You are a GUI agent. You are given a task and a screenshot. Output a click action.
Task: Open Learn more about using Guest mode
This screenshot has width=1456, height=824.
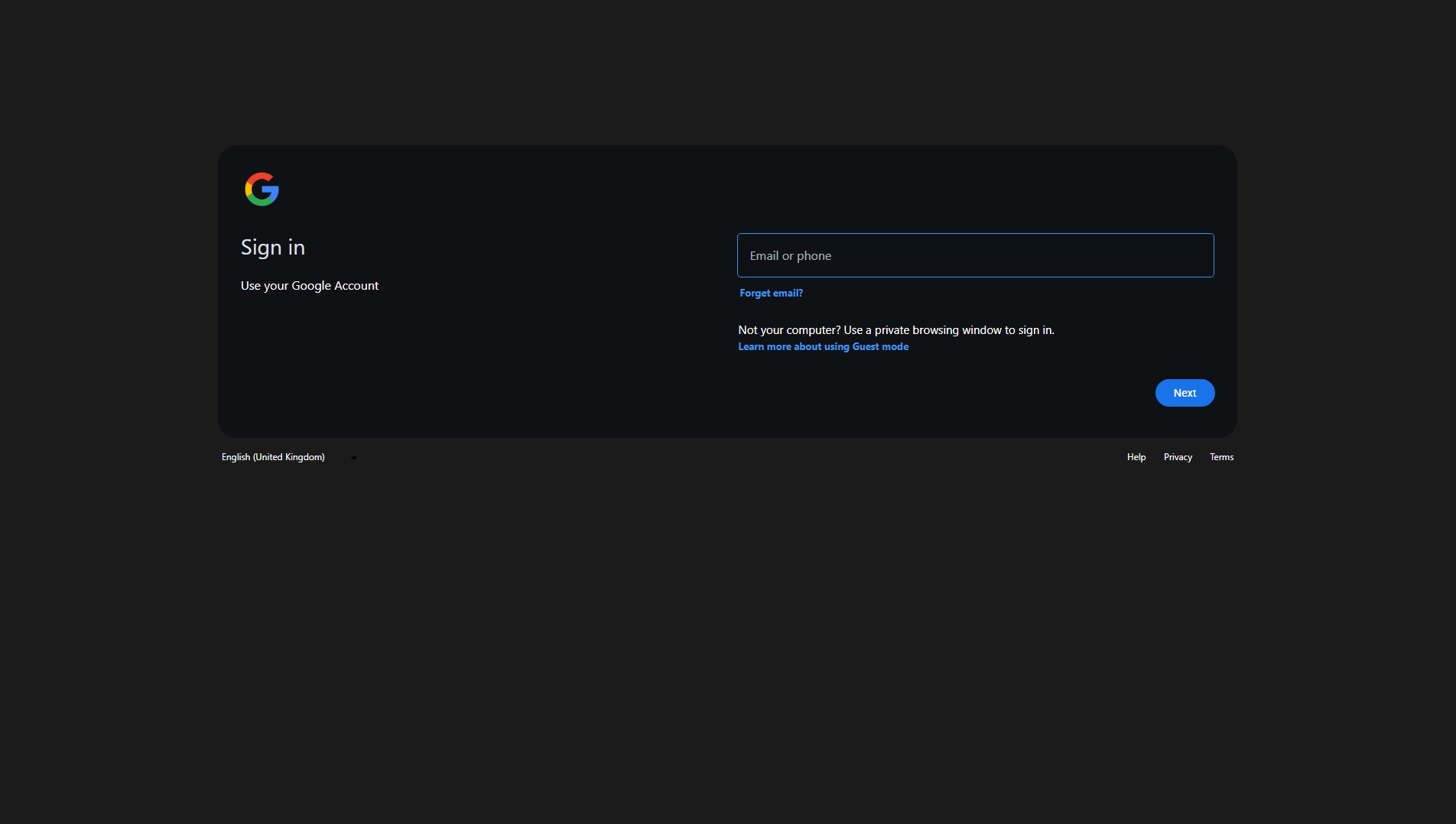tap(823, 346)
